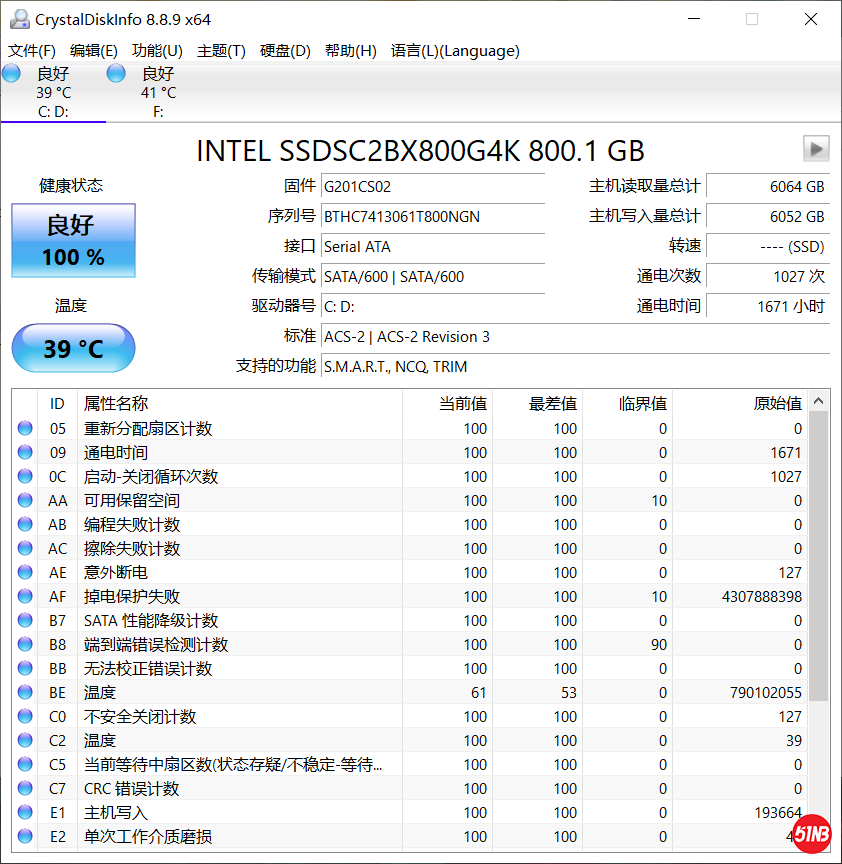Viewport: 842px width, 864px height.
Task: Open the 主题(T) menu
Action: [221, 51]
